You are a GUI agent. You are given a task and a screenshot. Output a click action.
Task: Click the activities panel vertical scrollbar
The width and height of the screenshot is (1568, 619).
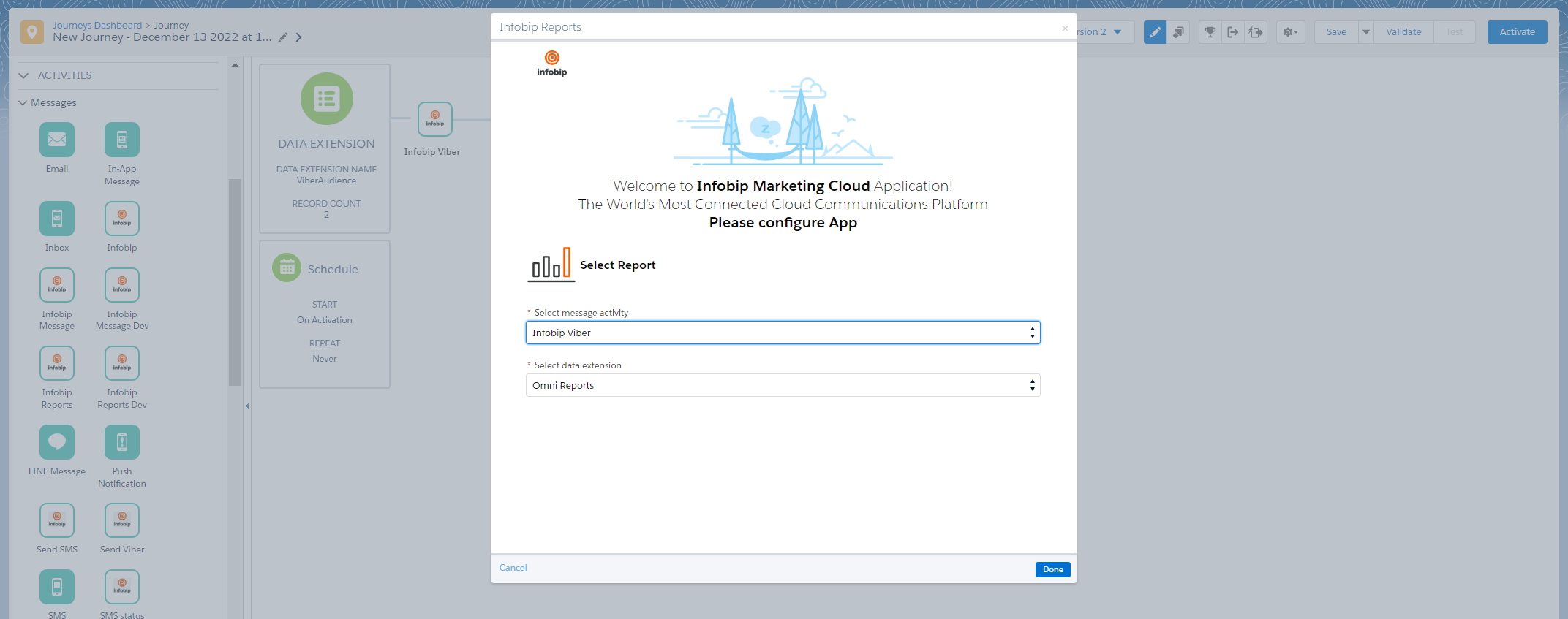(x=235, y=281)
